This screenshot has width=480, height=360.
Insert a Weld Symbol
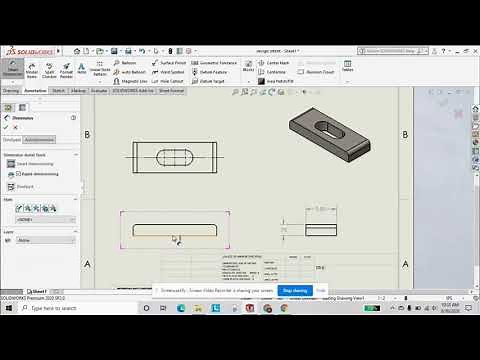(168, 72)
